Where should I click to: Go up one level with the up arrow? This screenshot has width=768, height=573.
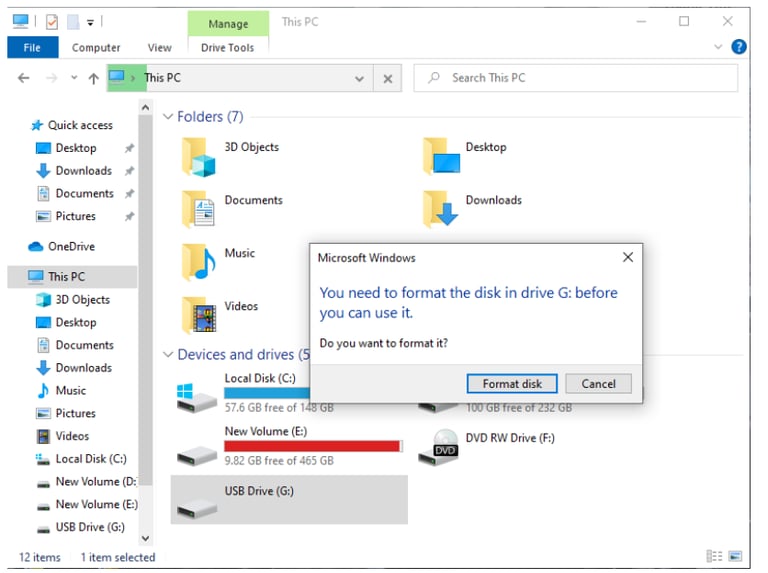(94, 78)
